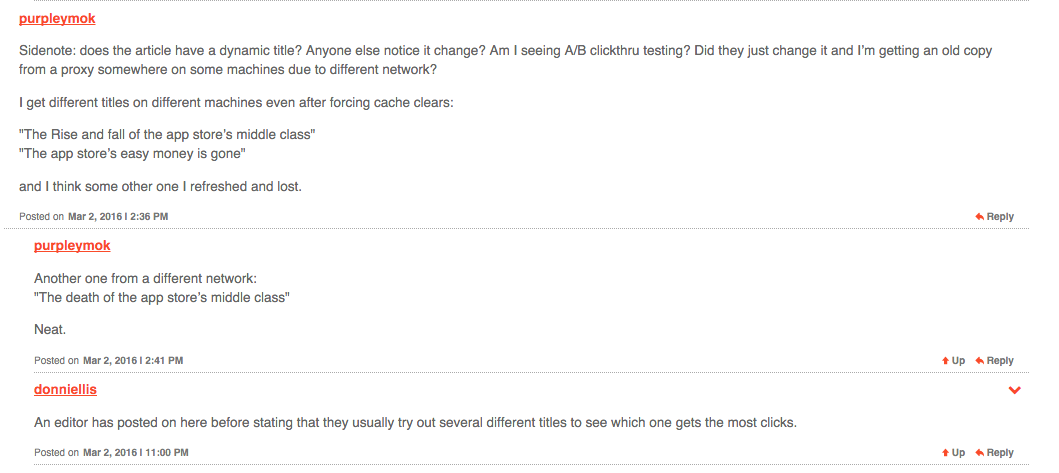Click the "Reply" text on the 11:00 PM comment
Screen dimensions: 1059x473
click(x=1000, y=453)
